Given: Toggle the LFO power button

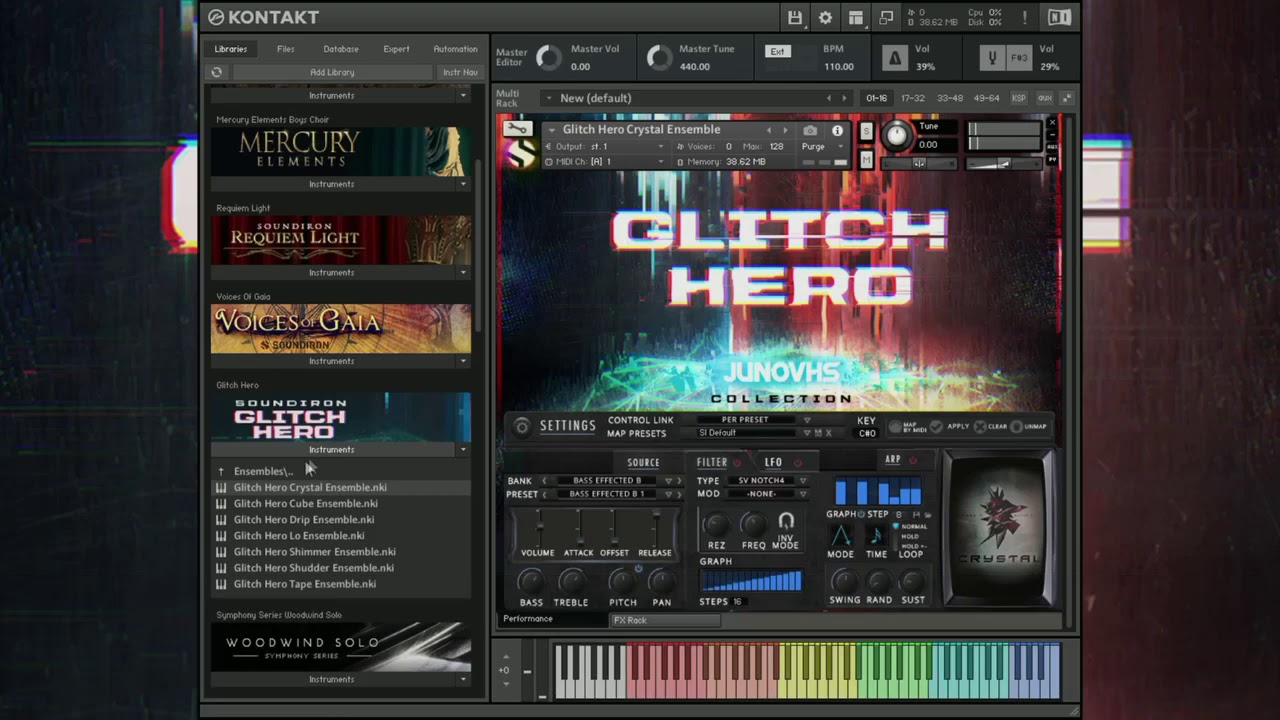Looking at the screenshot, I should point(797,463).
